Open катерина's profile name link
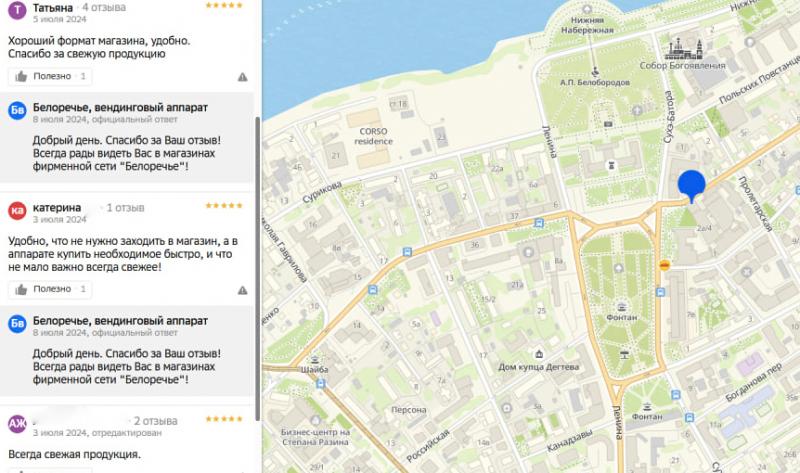This screenshot has height=473, width=800. (x=60, y=208)
